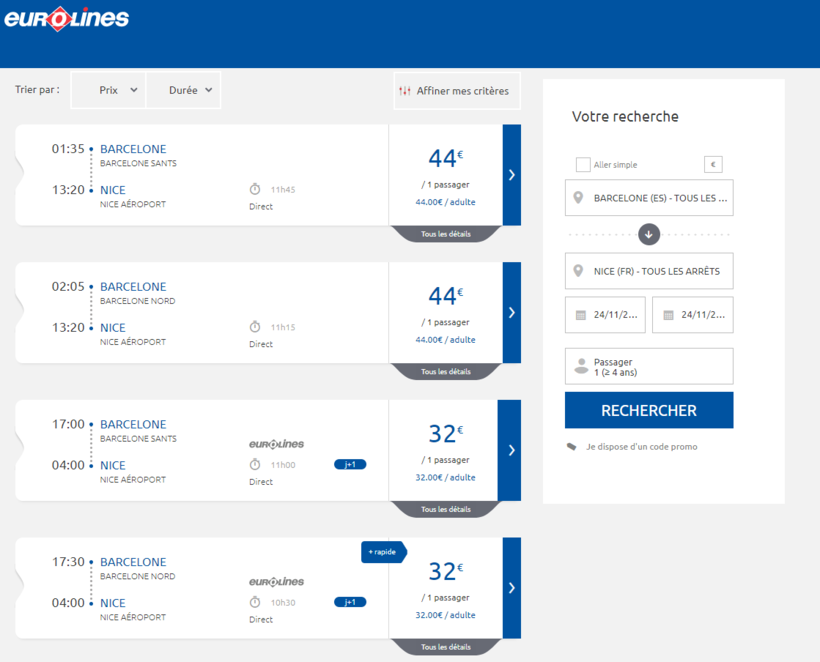Expand Tous les détails for 17:00 trip
Screen dimensions: 820x662
point(445,509)
